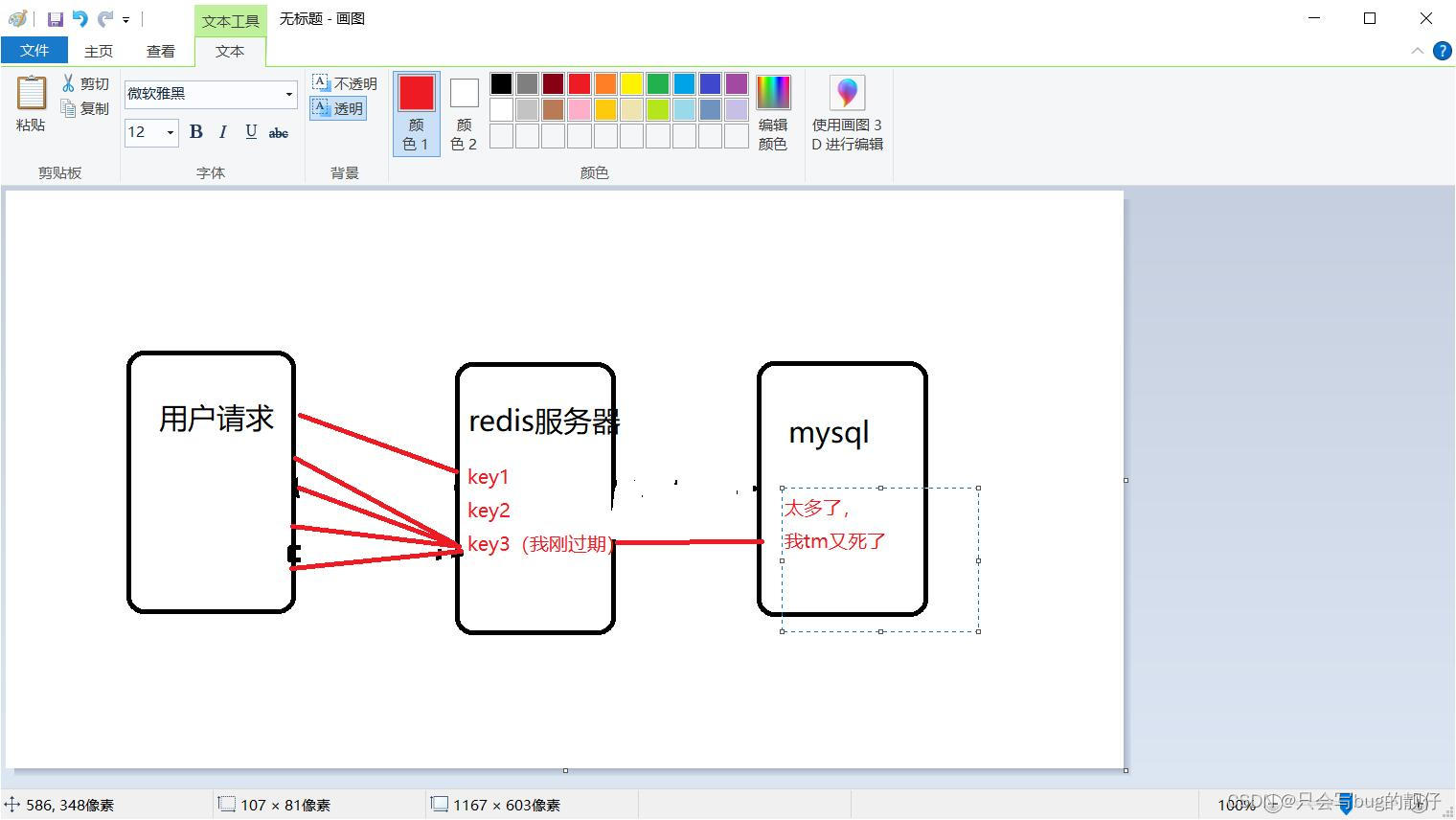Pick the pink color swatch

580,109
